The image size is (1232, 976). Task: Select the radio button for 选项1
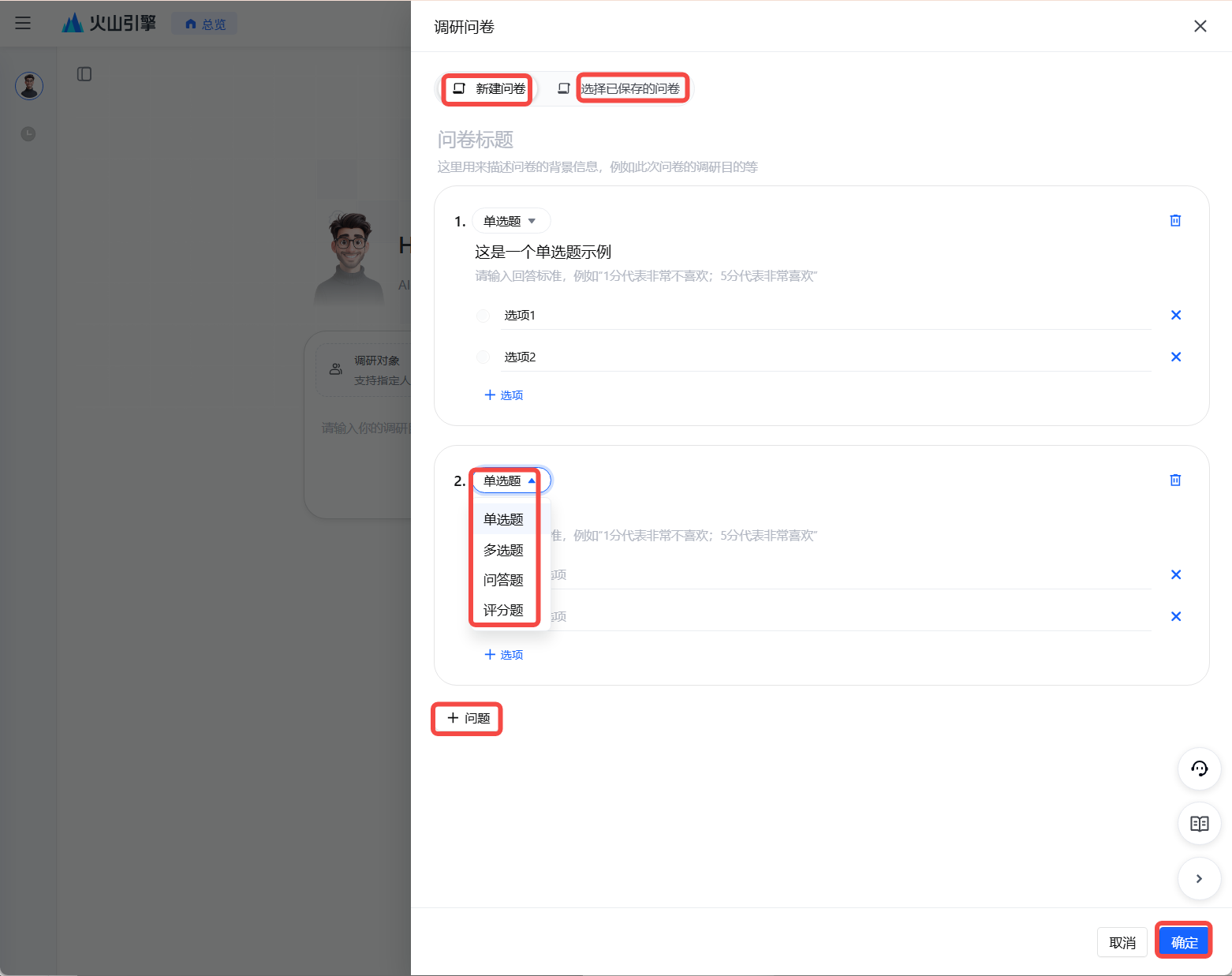coord(483,316)
